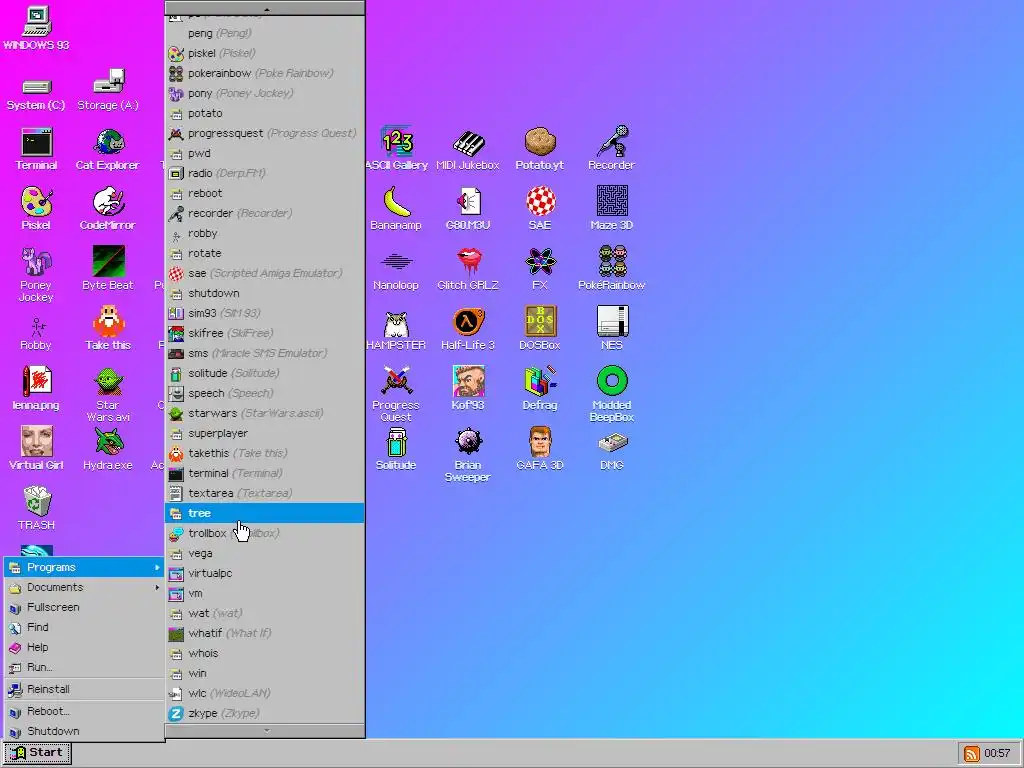Choose Find in Start menu
The width and height of the screenshot is (1024, 768).
[x=84, y=627]
